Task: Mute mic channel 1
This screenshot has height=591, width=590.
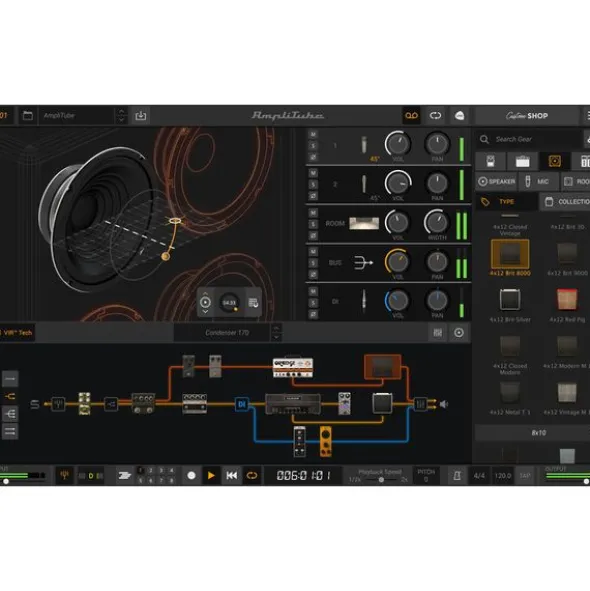Action: click(313, 135)
